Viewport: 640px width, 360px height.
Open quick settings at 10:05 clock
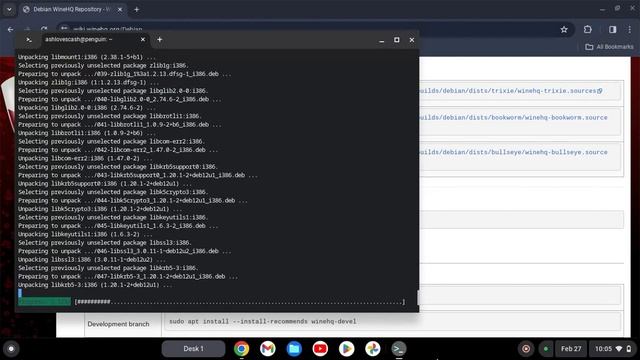[x=612, y=349]
